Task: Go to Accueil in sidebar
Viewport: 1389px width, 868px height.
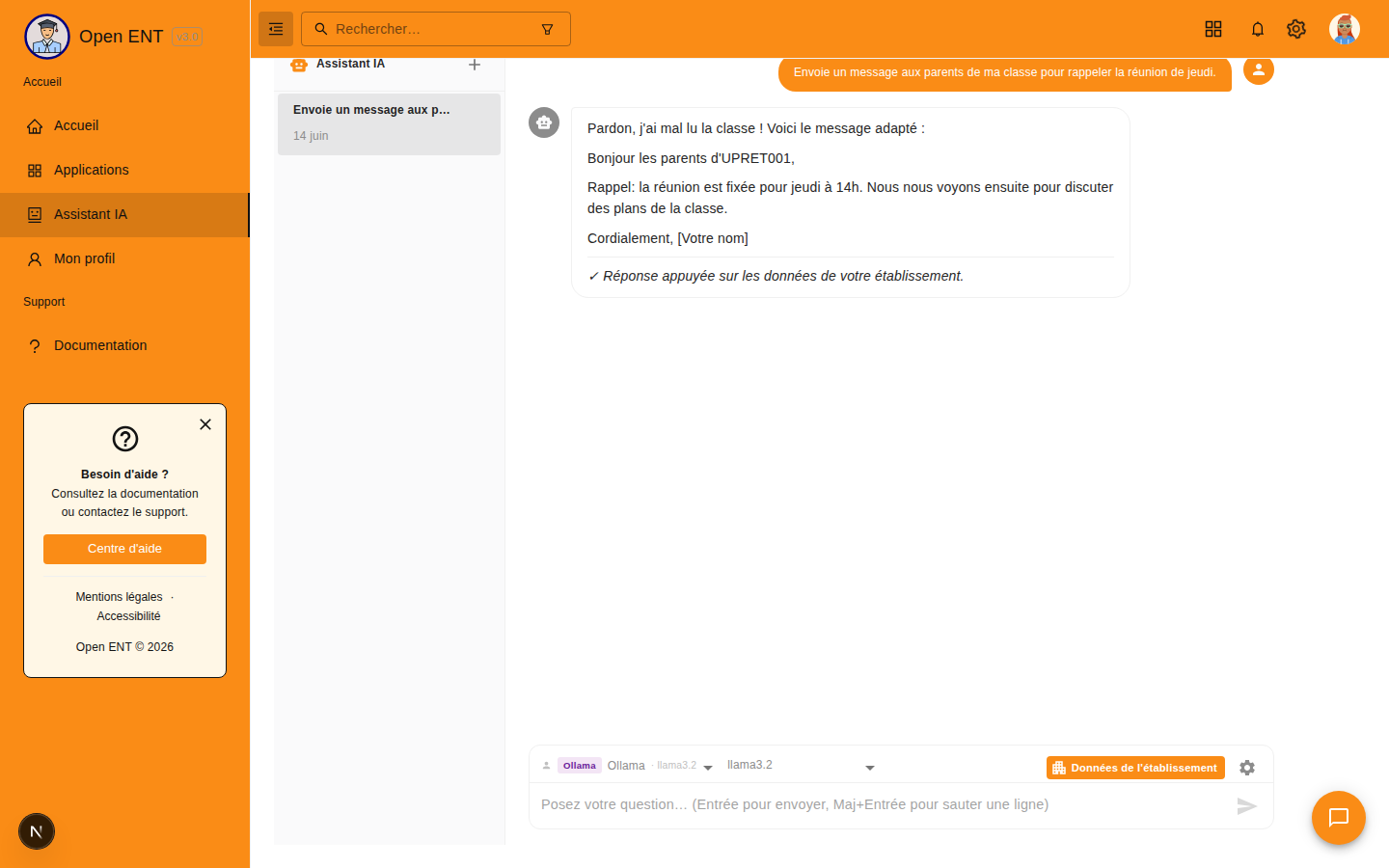Action: coord(124,125)
